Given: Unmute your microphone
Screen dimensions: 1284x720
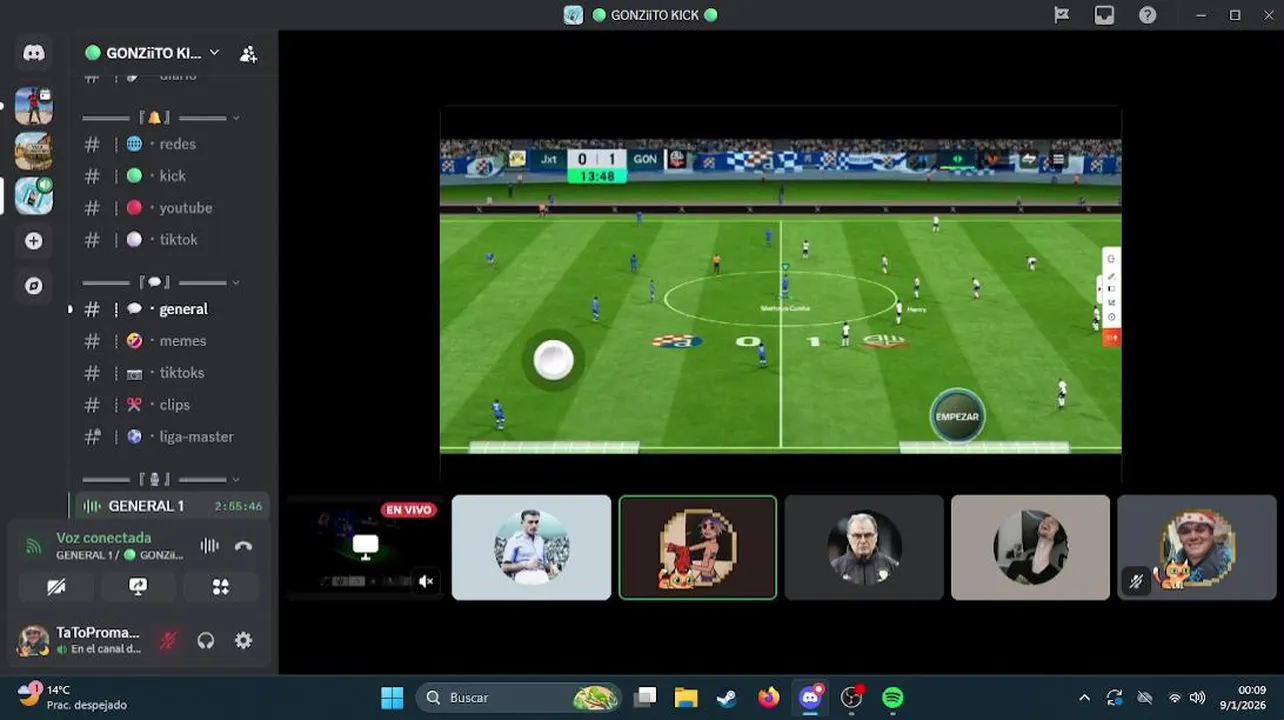Looking at the screenshot, I should pos(168,641).
